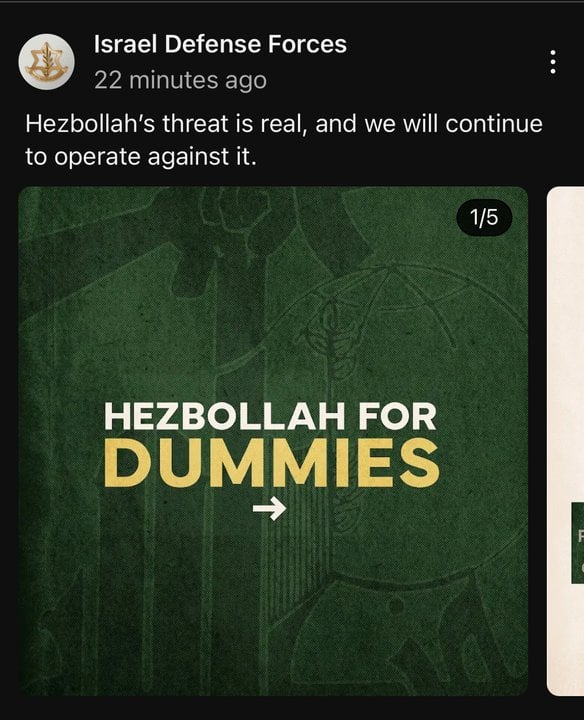Open the three-dot post options menu
This screenshot has width=584, height=720.
[553, 62]
